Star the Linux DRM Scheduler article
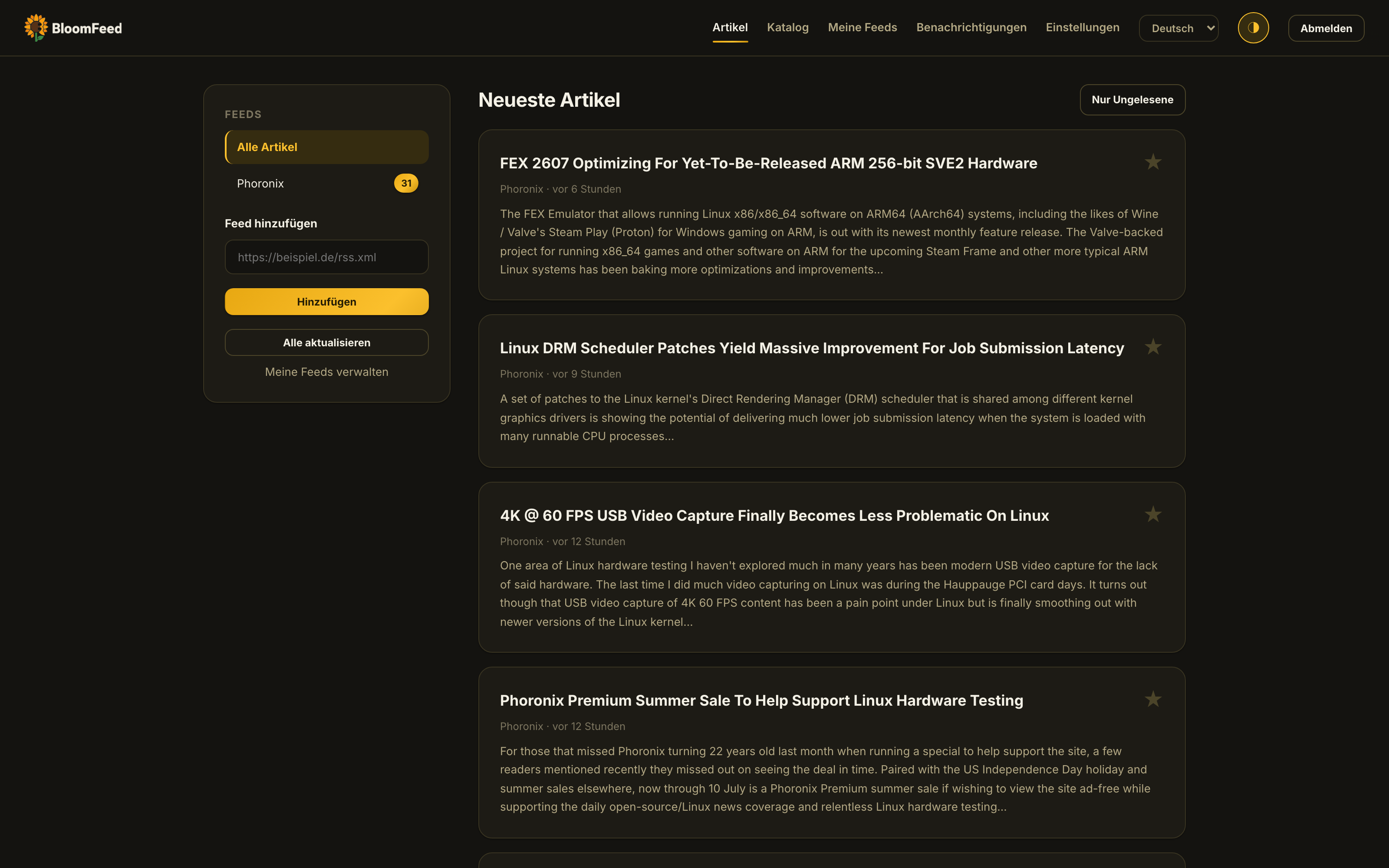 (x=1152, y=347)
